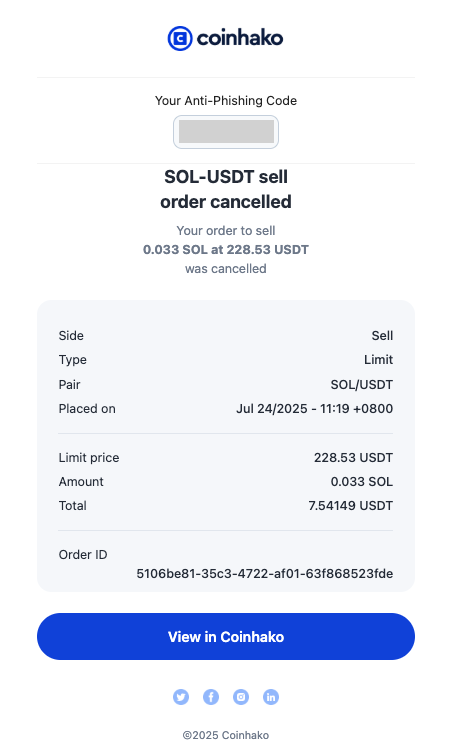Click the ©2025 Coinhako footer text

click(x=226, y=735)
